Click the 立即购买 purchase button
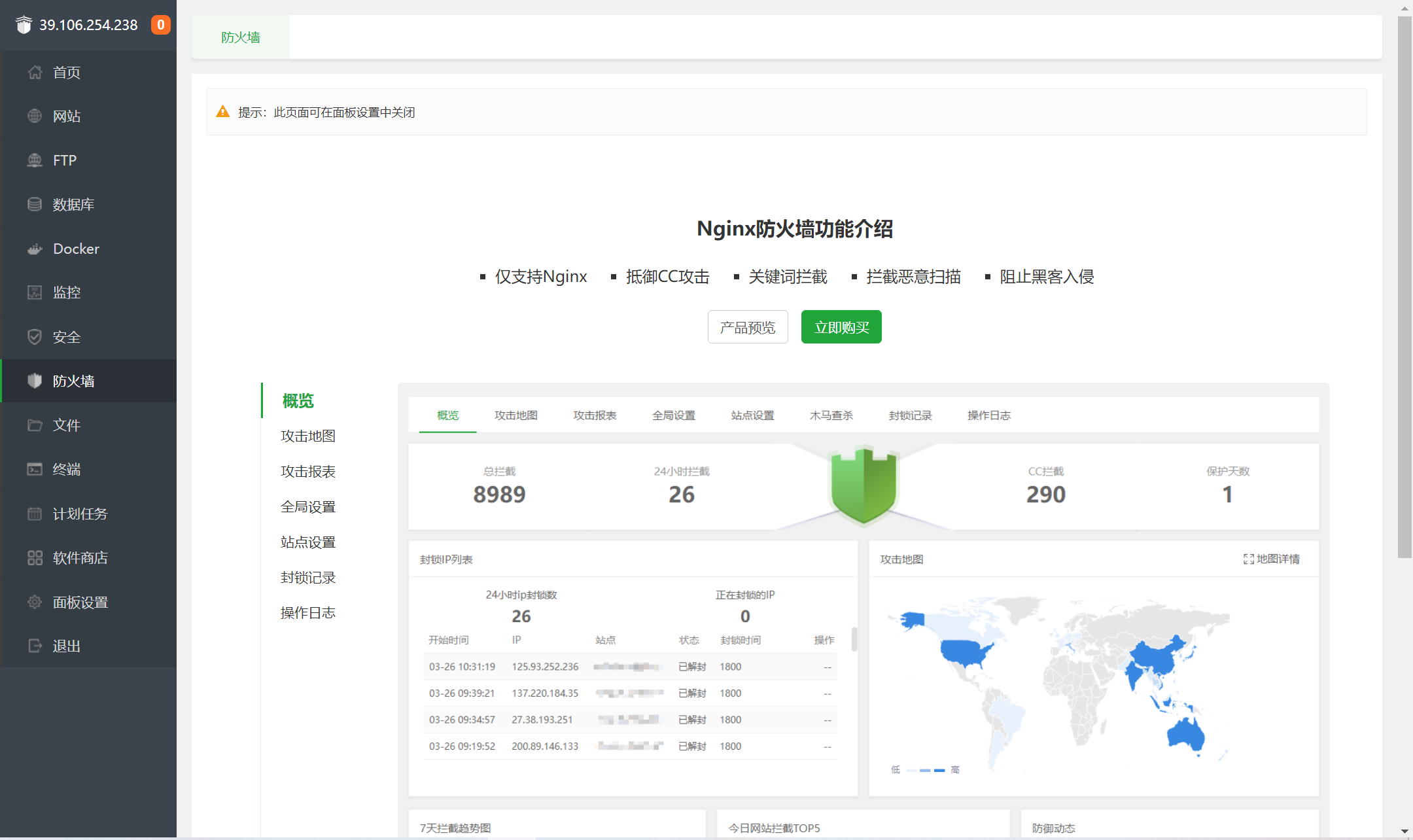The height and width of the screenshot is (840, 1413). click(x=841, y=326)
